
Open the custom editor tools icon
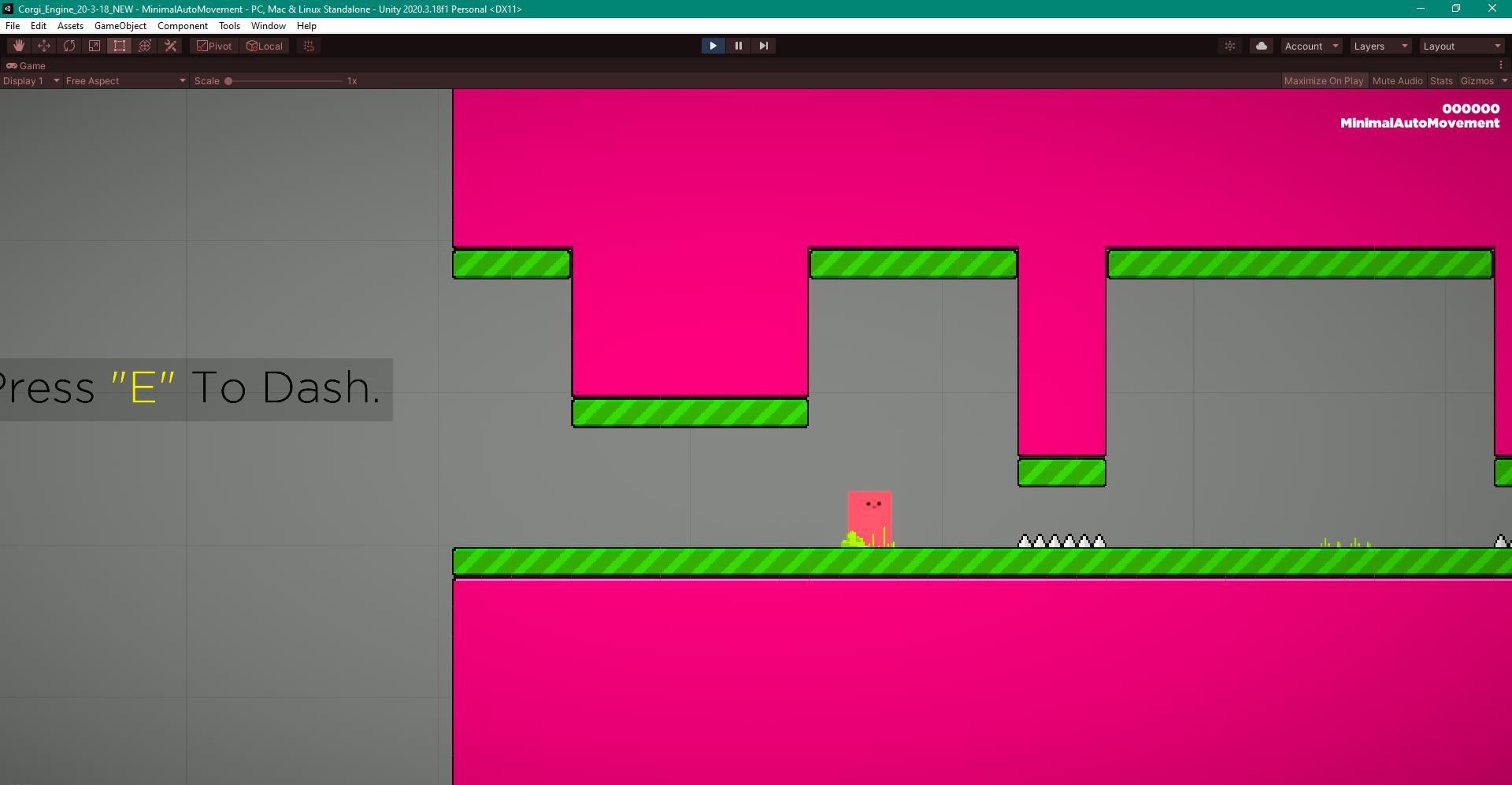click(170, 46)
